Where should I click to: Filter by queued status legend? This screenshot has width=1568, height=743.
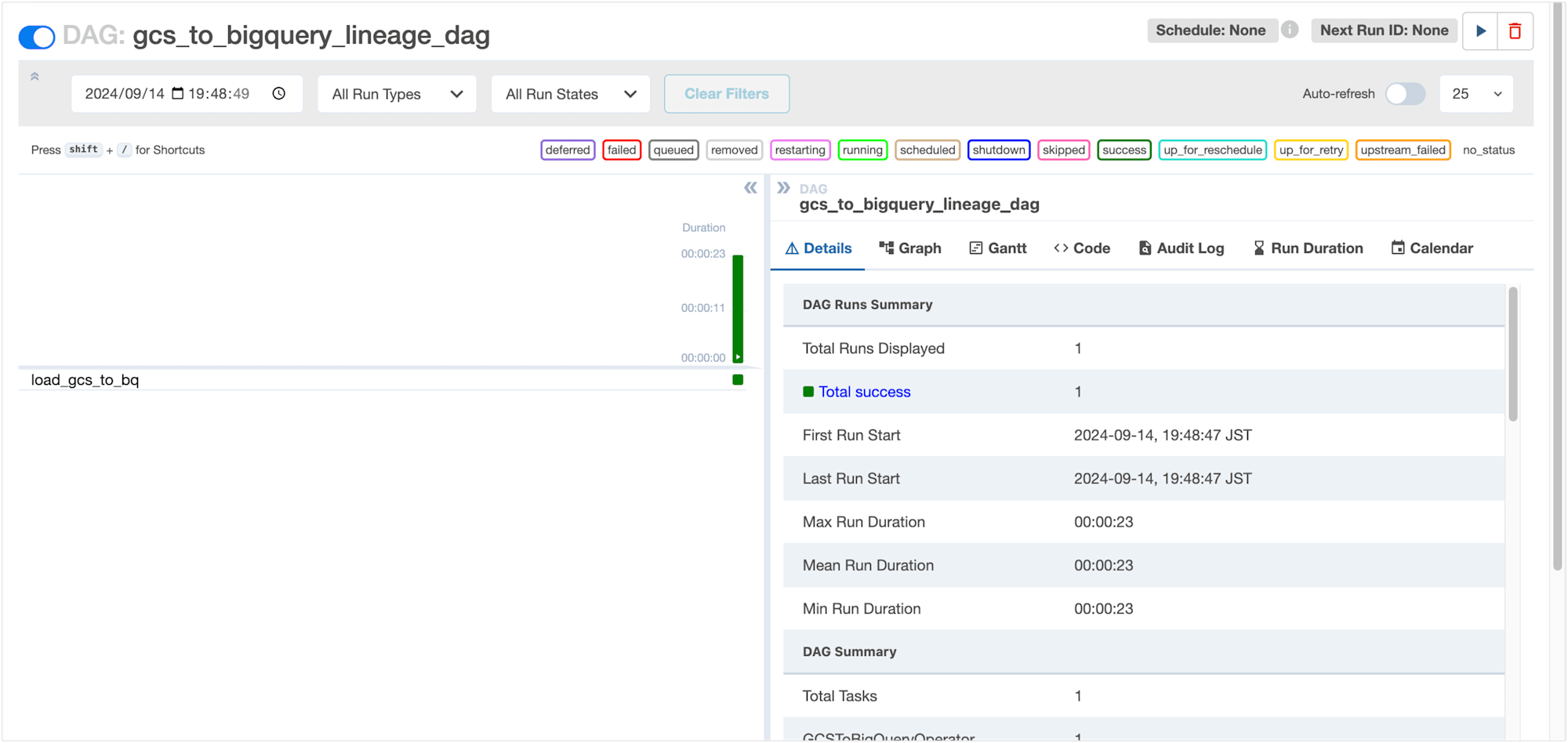point(673,150)
